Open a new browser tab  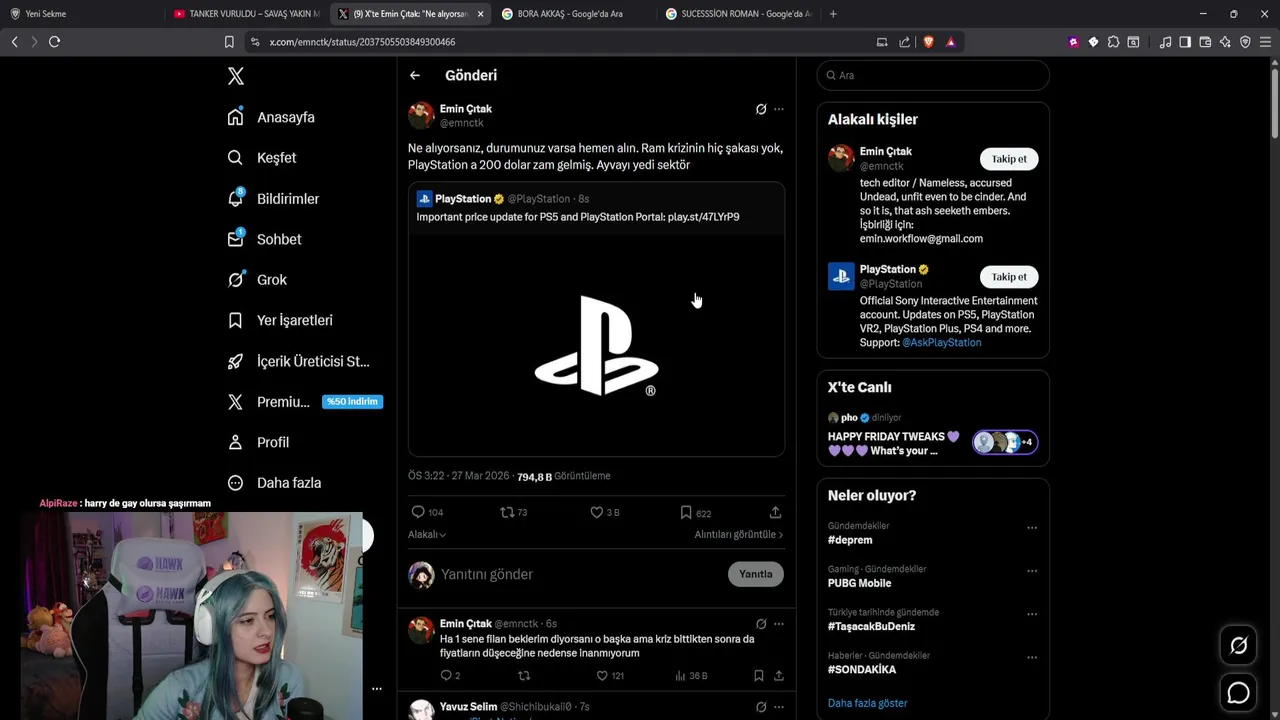click(833, 14)
